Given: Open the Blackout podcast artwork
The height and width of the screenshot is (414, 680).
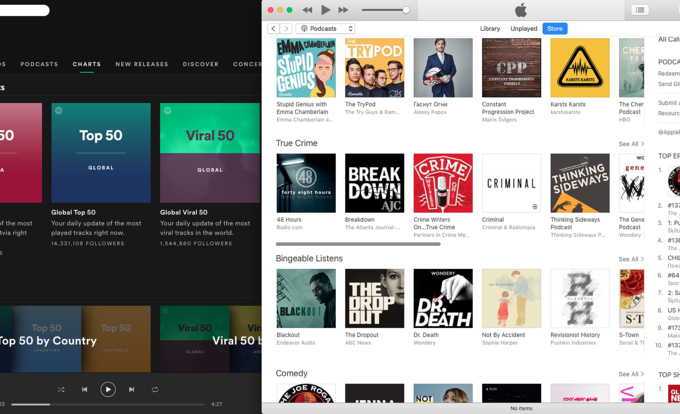Looking at the screenshot, I should 306,298.
